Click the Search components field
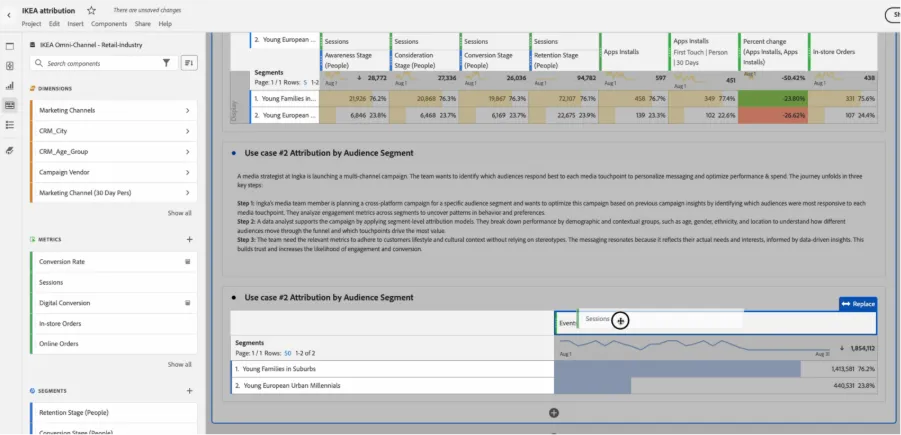The height and width of the screenshot is (435, 901). pyautogui.click(x=103, y=63)
